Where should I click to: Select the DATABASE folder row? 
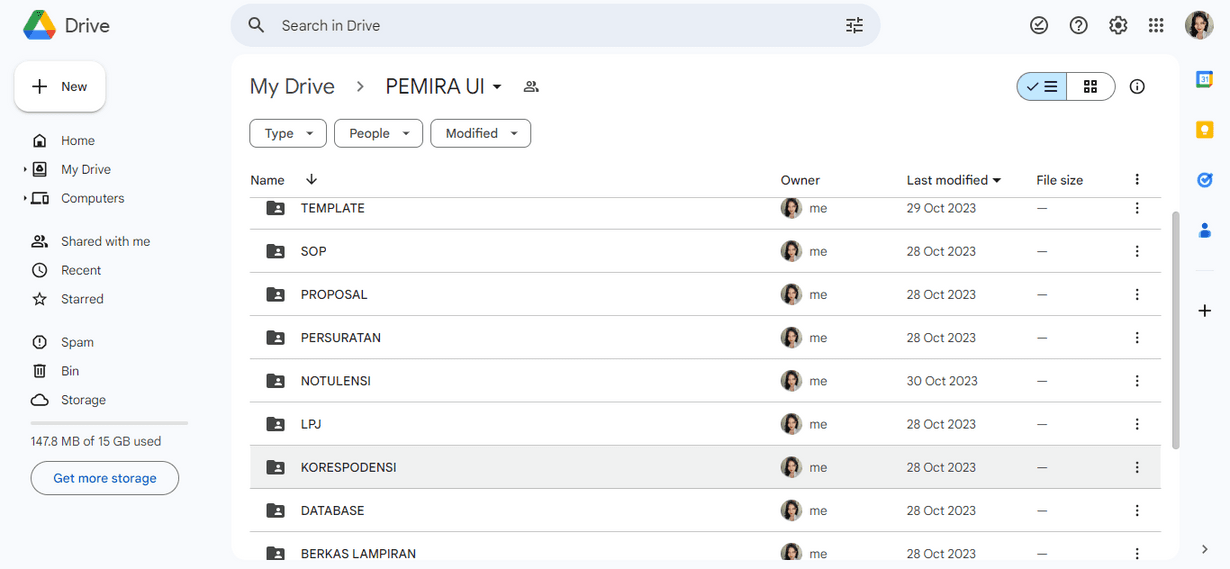point(705,510)
